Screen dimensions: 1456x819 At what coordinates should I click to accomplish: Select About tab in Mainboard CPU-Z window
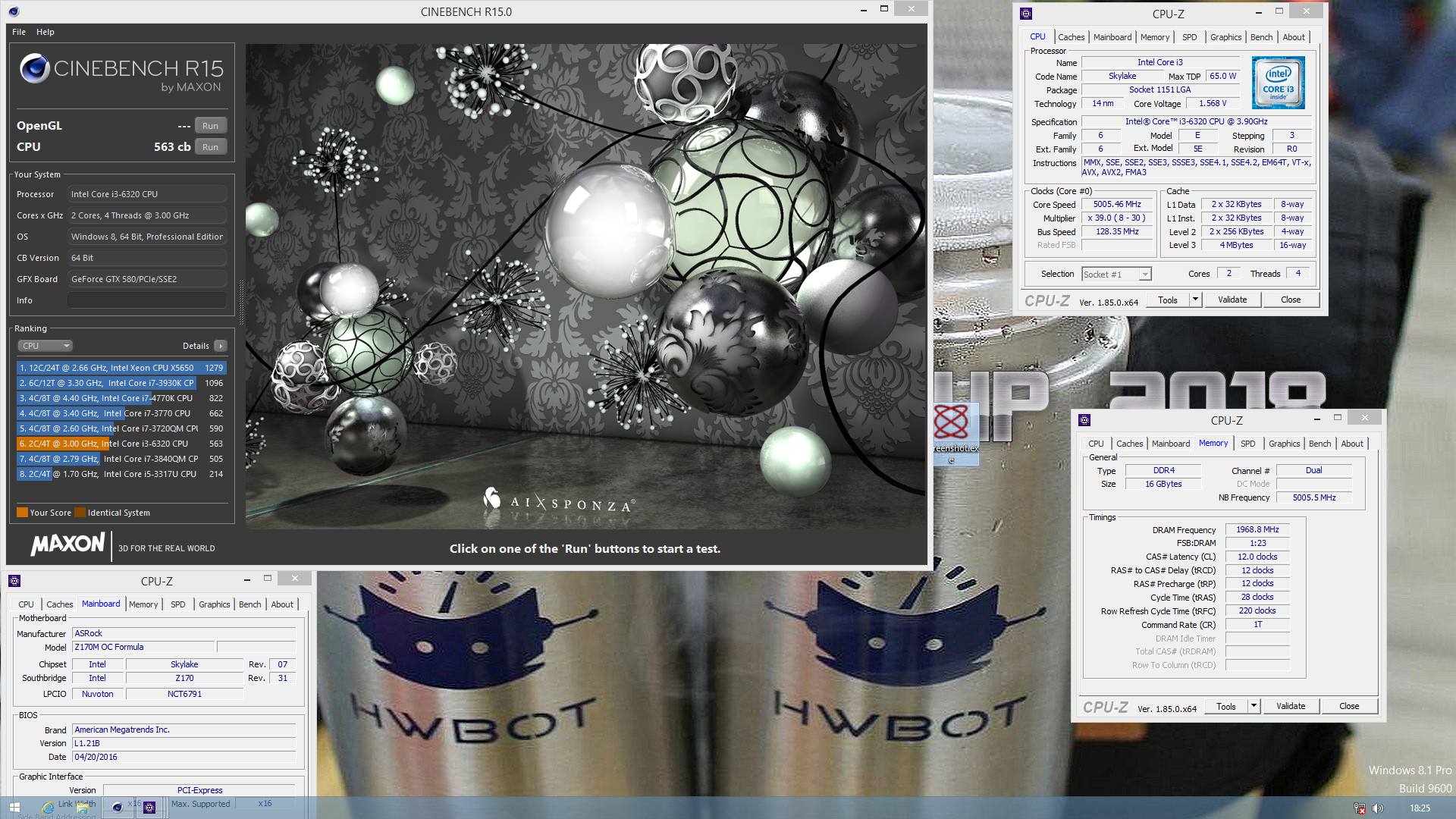click(282, 604)
